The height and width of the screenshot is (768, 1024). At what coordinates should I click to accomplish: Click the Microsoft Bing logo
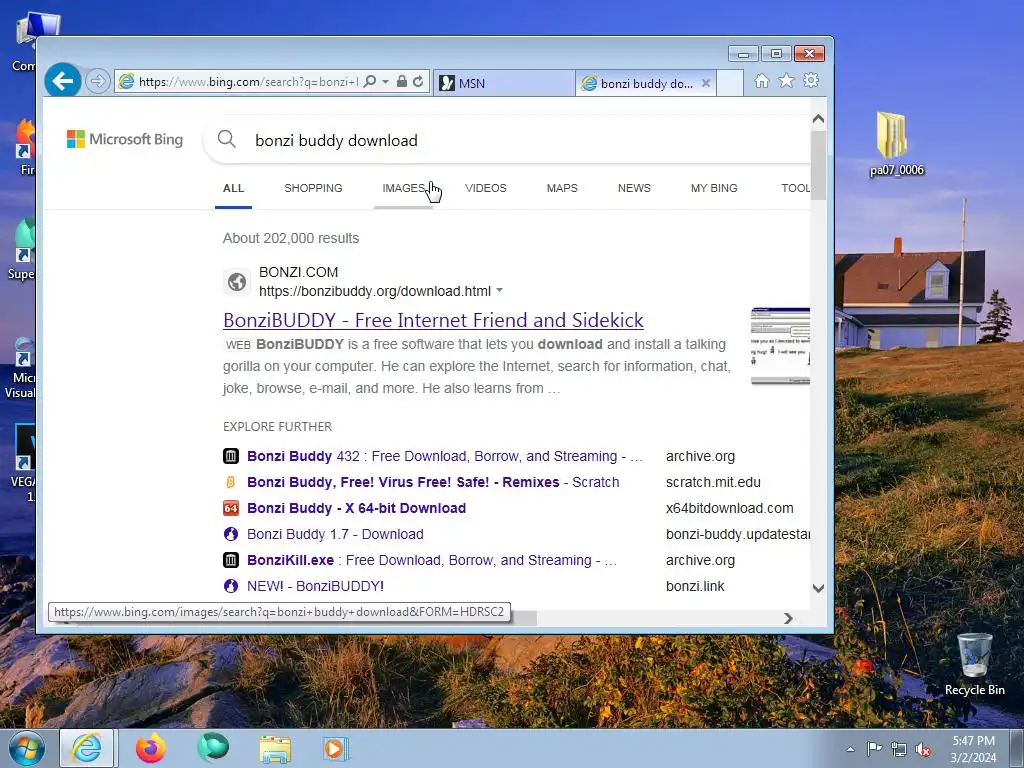125,139
